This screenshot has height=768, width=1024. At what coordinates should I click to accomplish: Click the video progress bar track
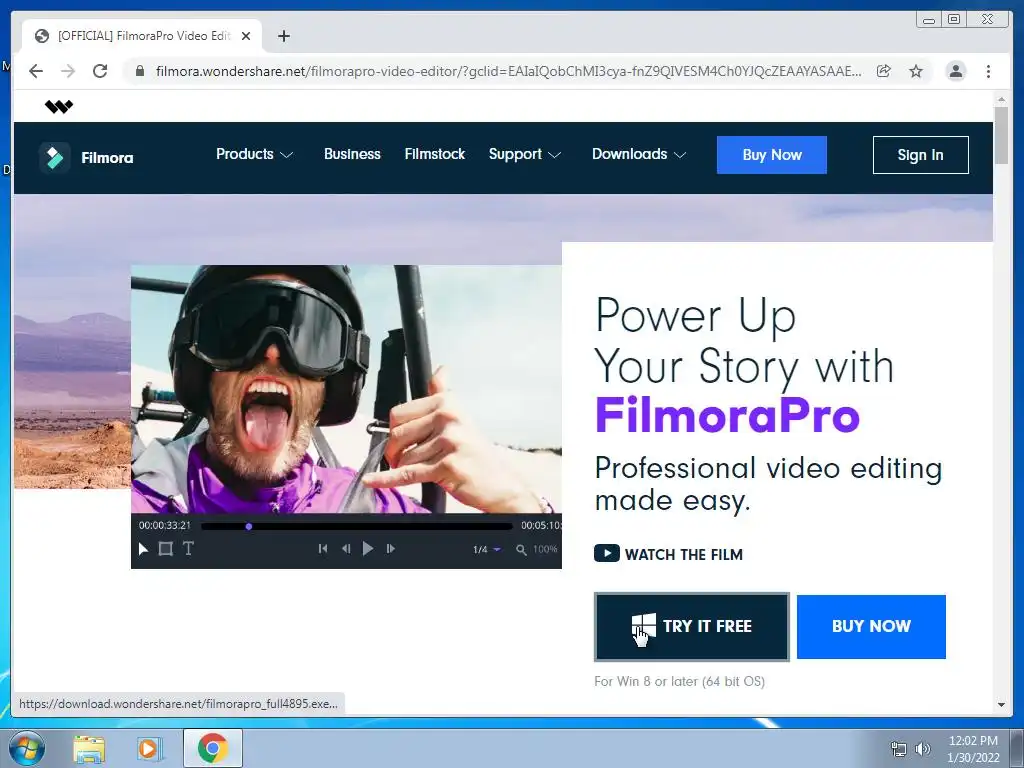point(357,526)
